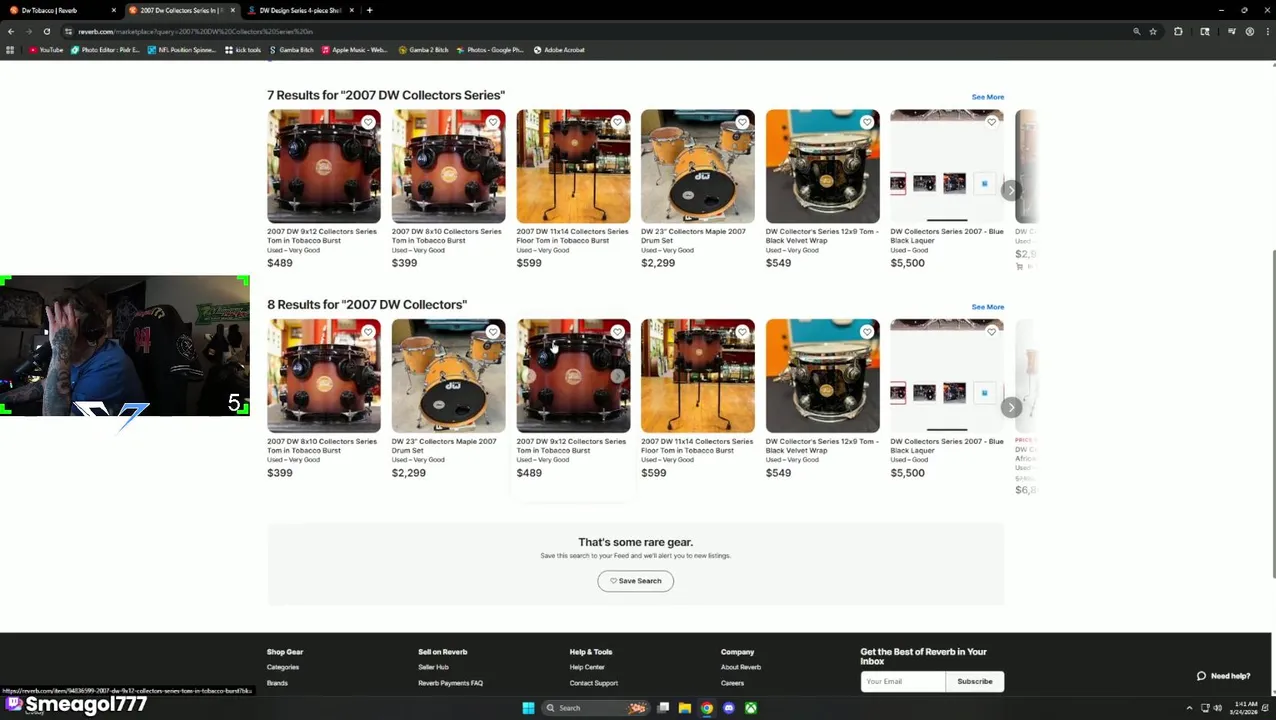Open the kick tools bookmark

(243, 50)
